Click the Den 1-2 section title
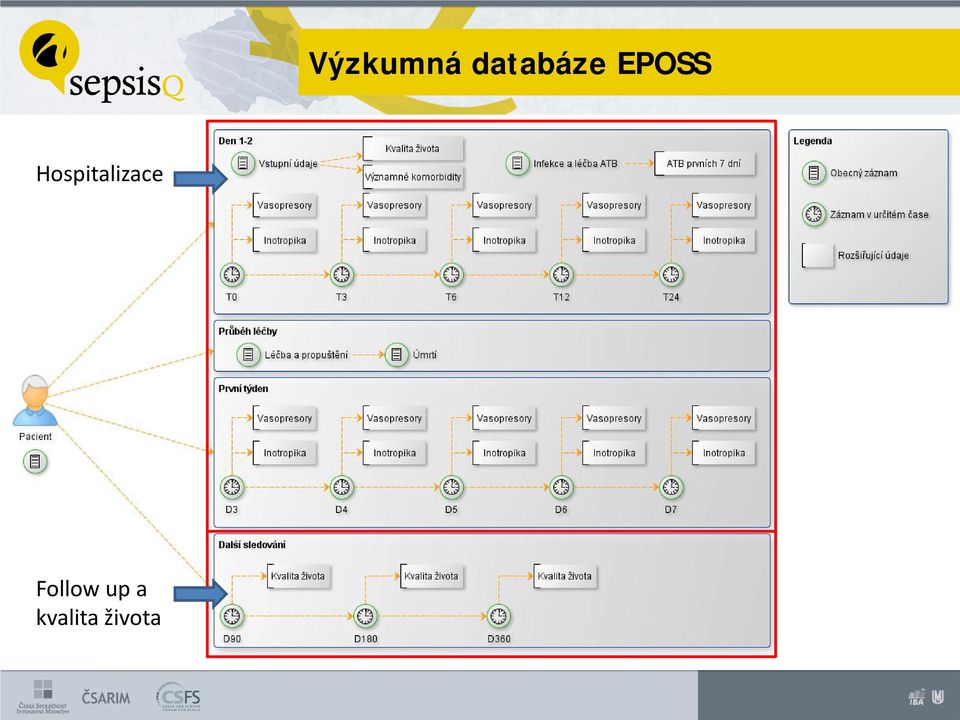 pyautogui.click(x=236, y=141)
